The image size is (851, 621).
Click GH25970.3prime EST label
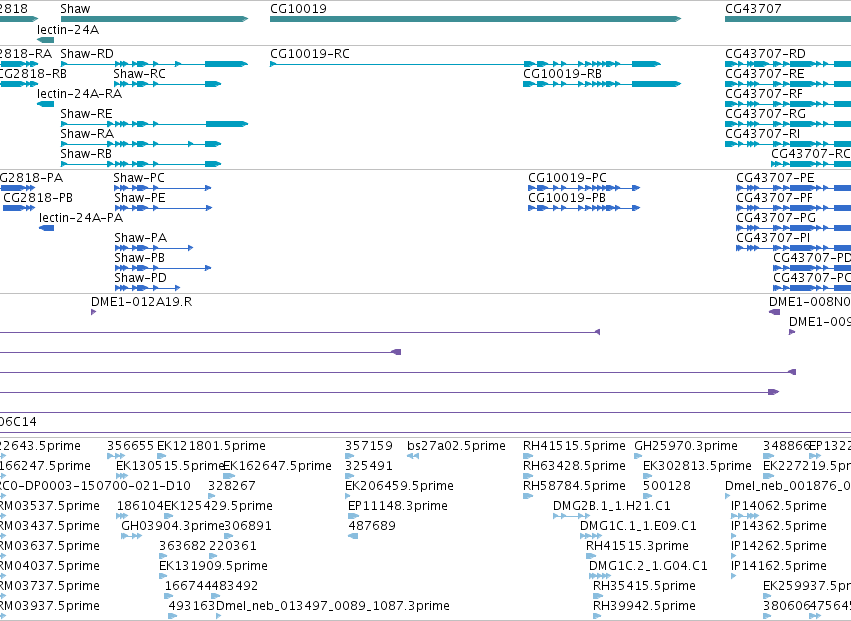tap(686, 446)
